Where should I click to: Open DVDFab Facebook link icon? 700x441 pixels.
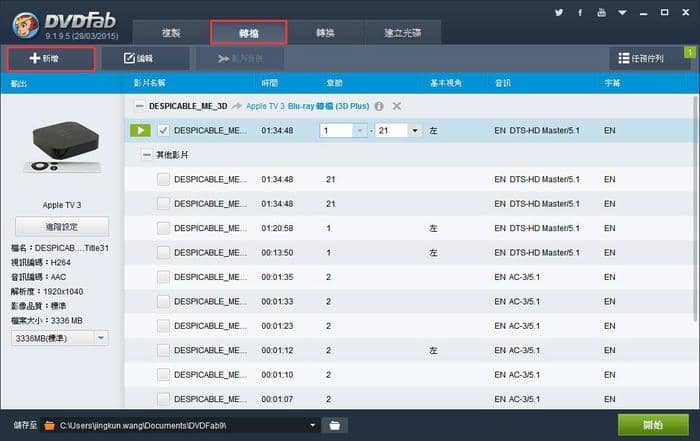click(580, 12)
